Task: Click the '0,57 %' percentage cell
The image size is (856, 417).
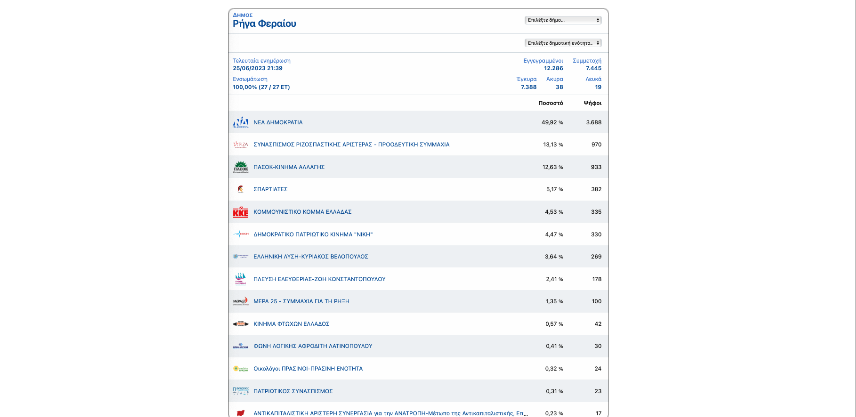Action: coord(554,324)
